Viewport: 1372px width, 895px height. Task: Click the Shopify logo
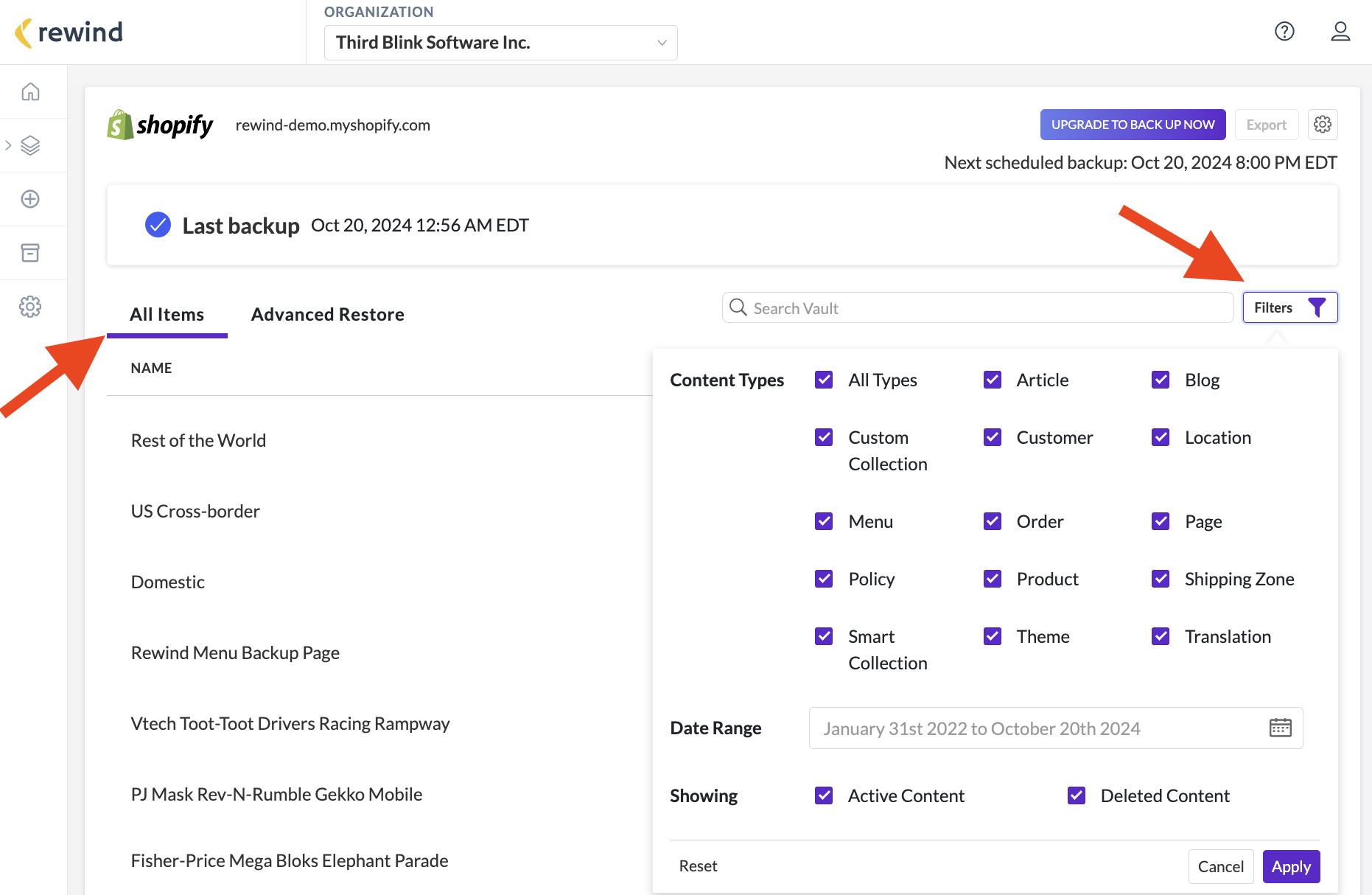click(x=160, y=125)
